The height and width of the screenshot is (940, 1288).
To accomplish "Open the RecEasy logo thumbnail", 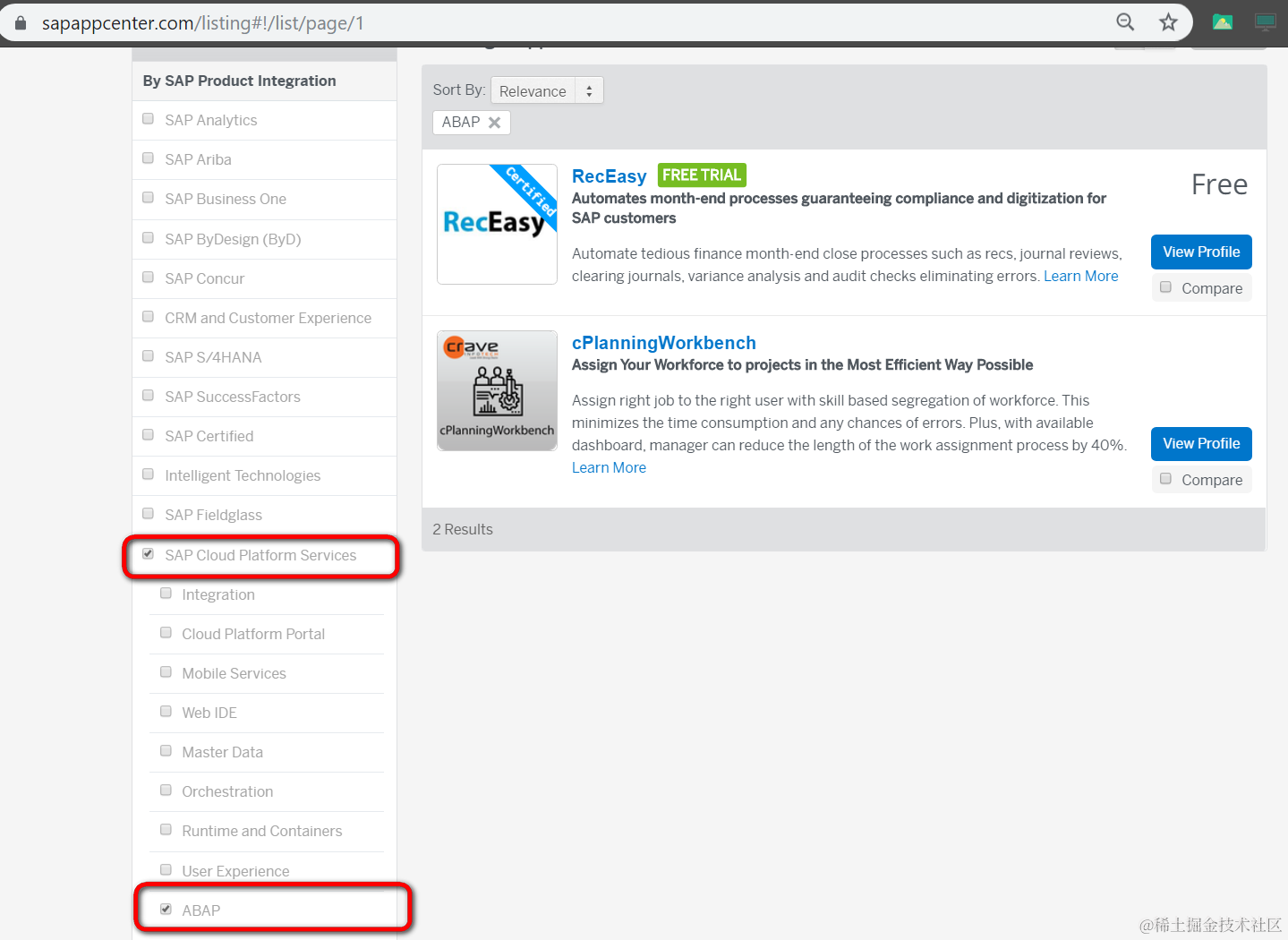I will coord(497,224).
